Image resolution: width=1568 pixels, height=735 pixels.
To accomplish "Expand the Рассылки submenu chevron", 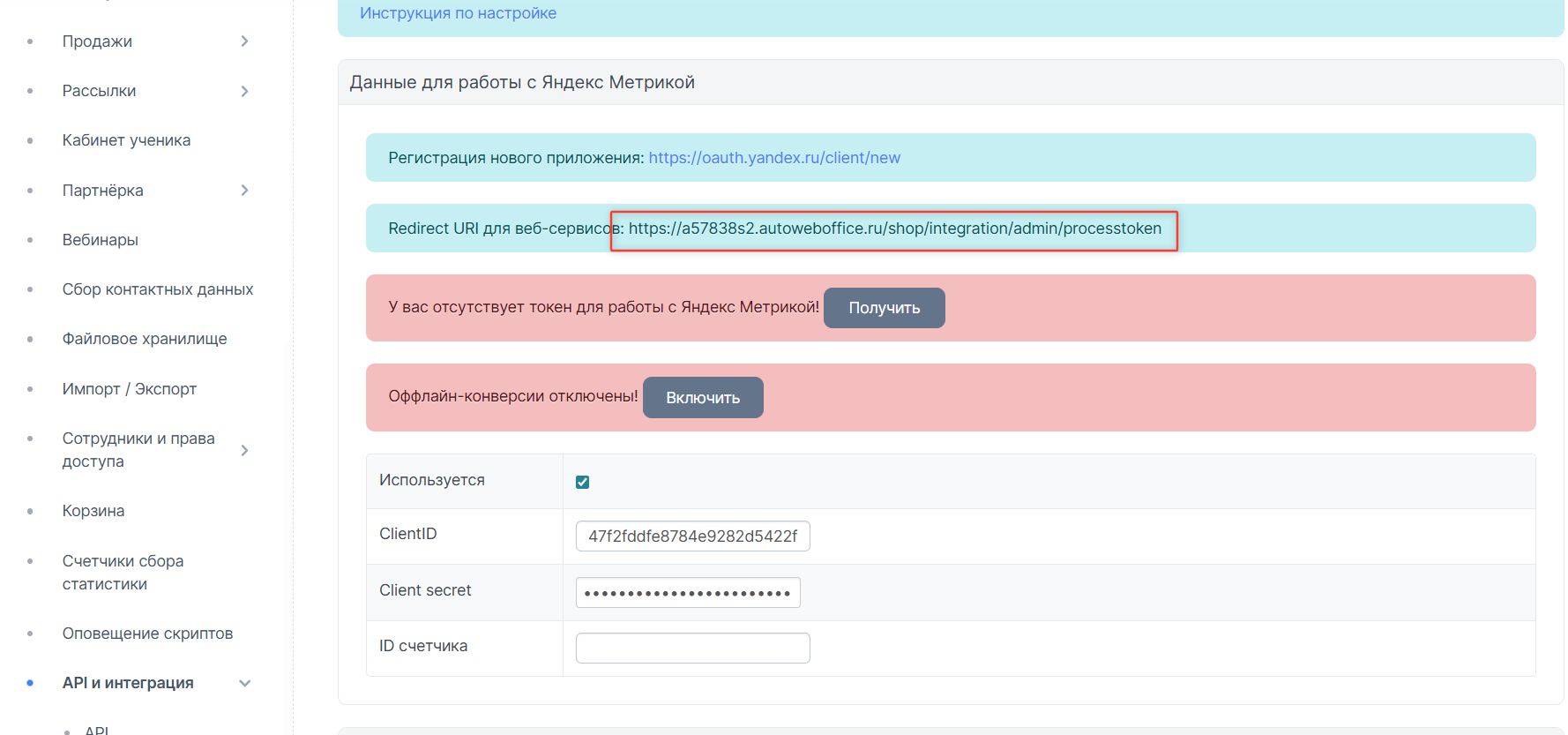I will pyautogui.click(x=244, y=91).
